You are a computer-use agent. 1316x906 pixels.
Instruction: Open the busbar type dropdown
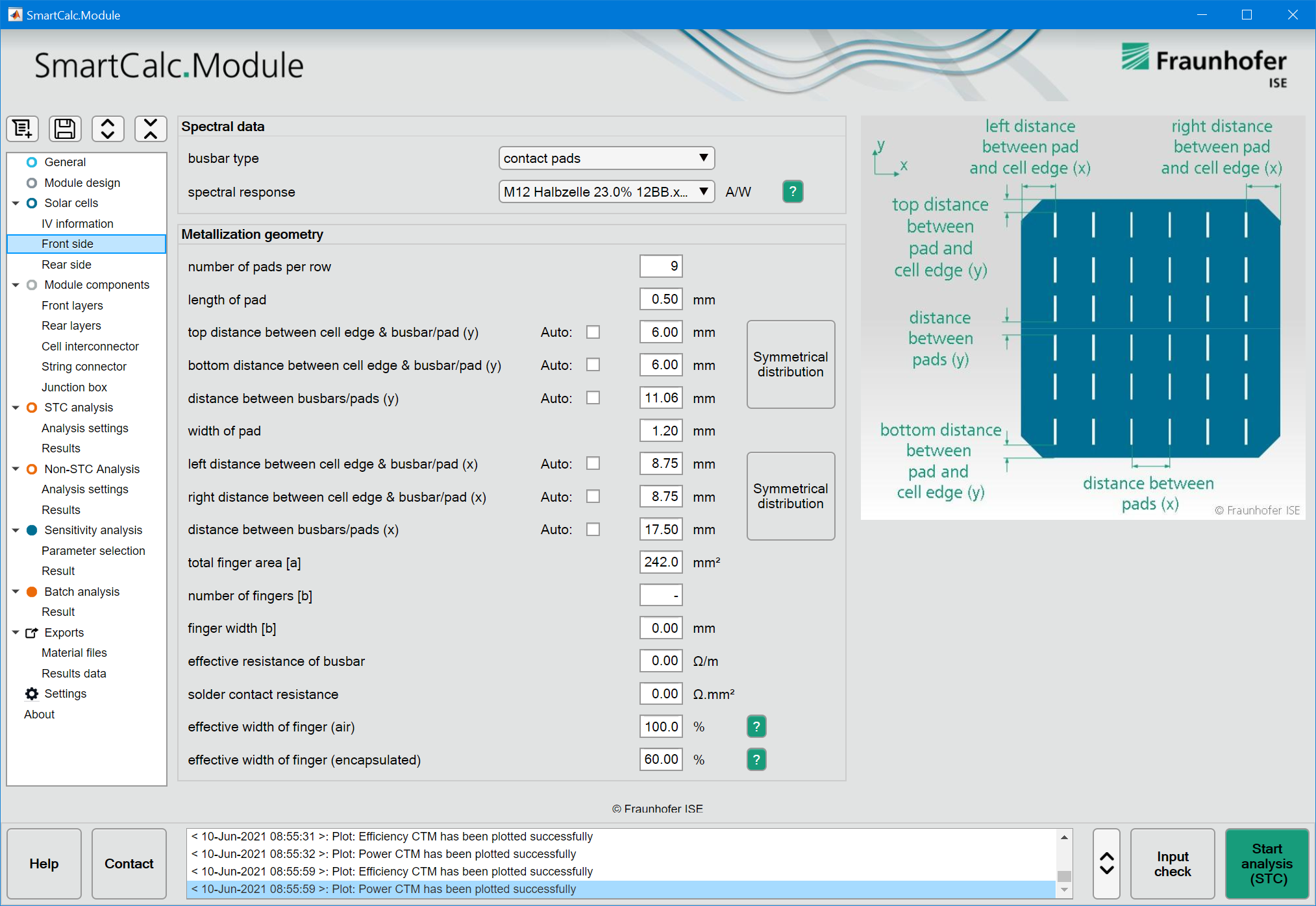606,158
